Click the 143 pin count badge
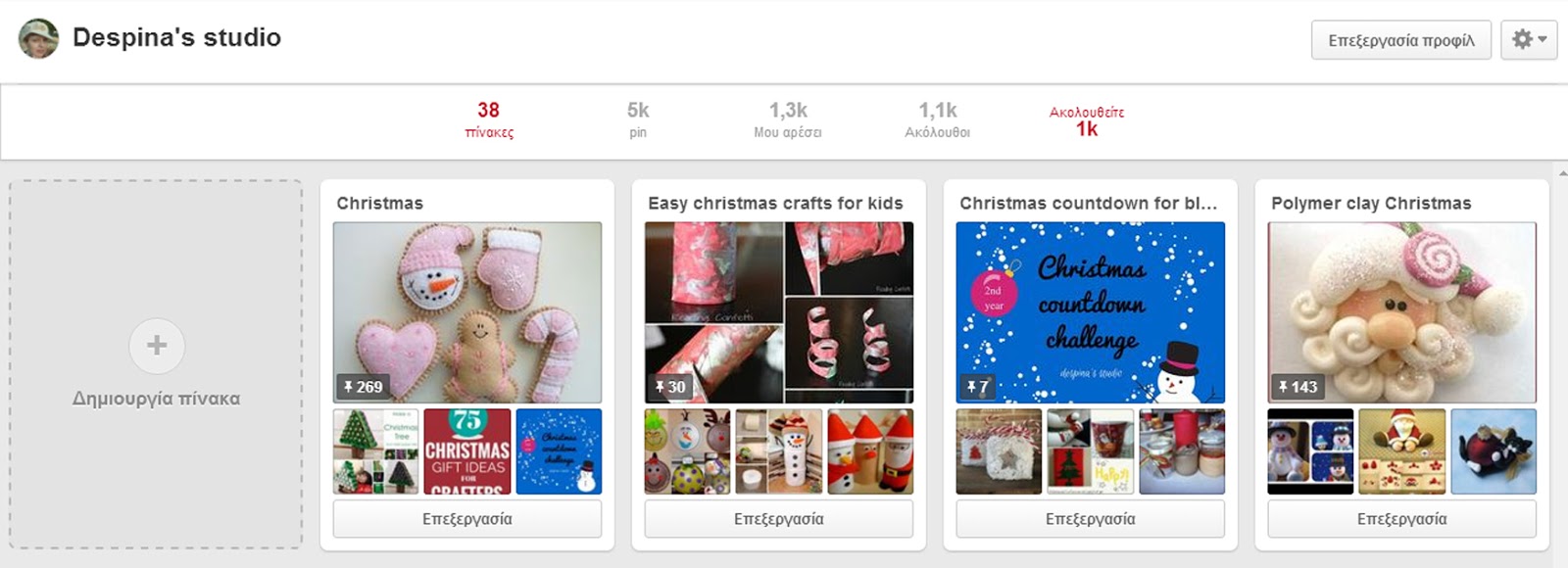This screenshot has height=568, width=1568. [x=1298, y=387]
